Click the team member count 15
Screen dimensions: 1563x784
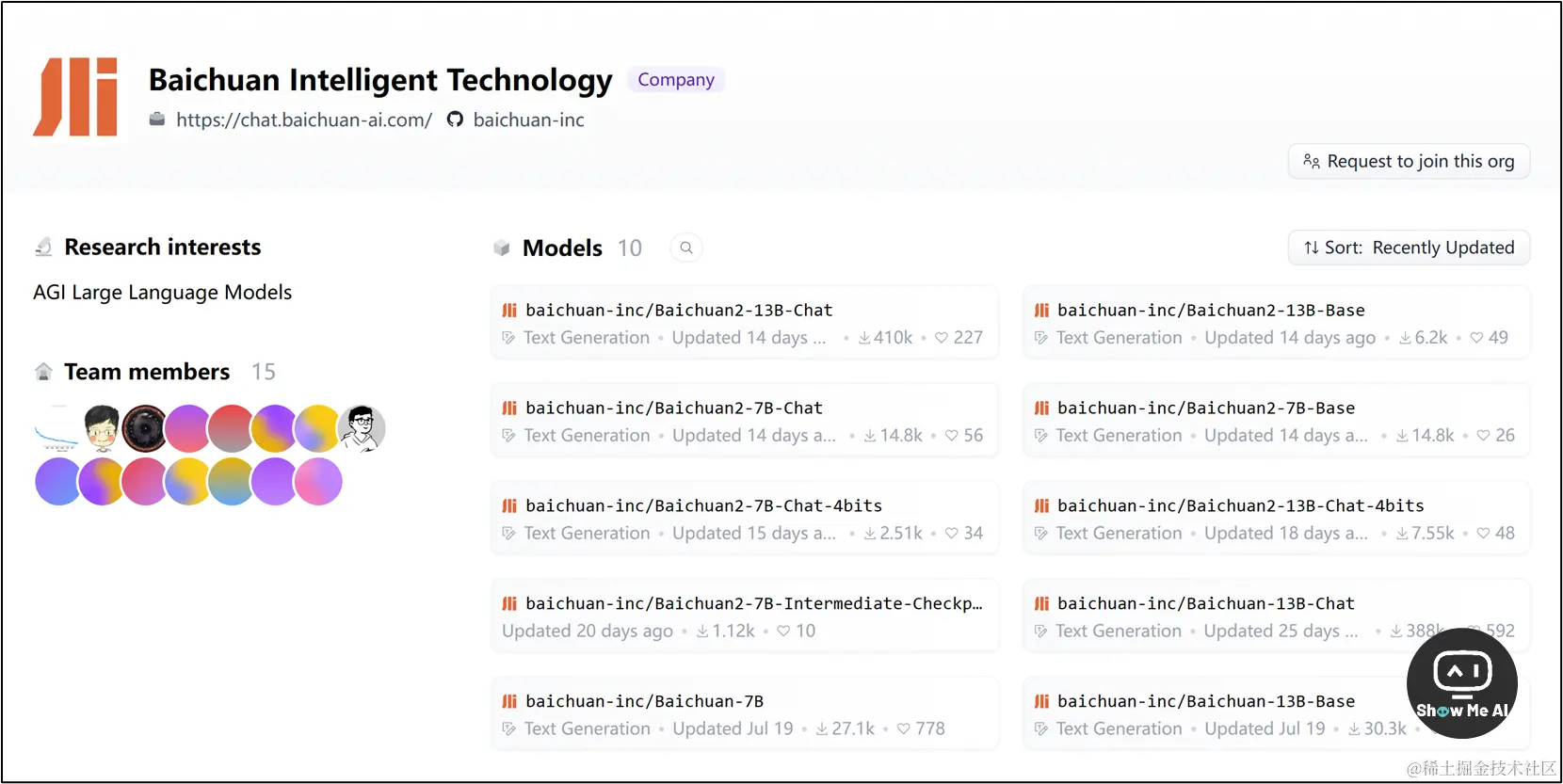tap(264, 372)
